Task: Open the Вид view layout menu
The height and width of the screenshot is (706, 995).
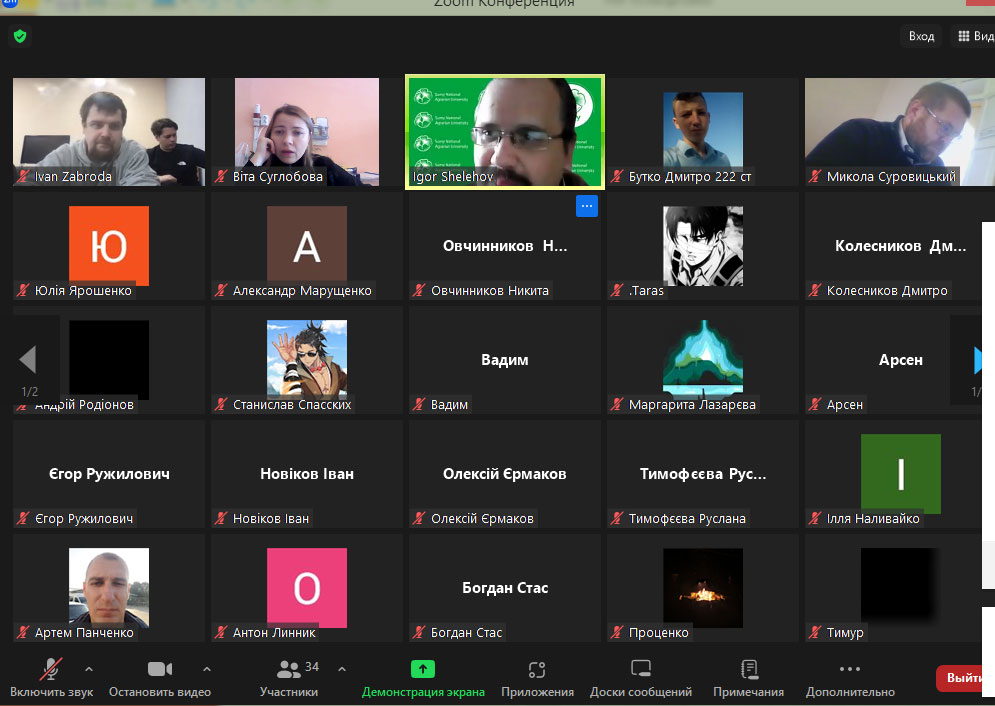Action: 975,36
